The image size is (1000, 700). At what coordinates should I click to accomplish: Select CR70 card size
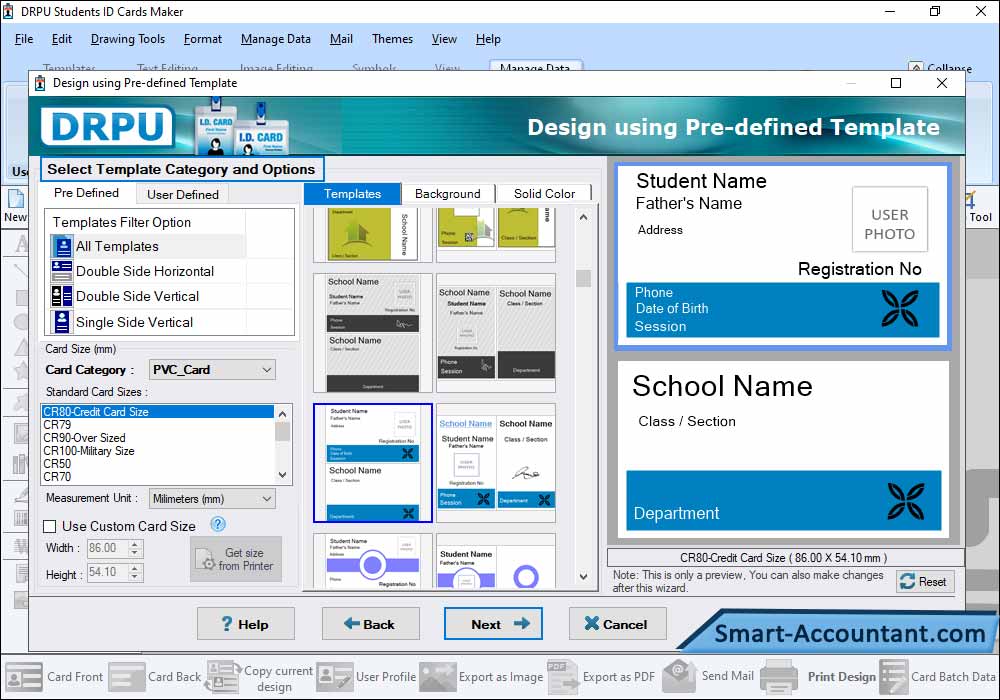pyautogui.click(x=158, y=476)
